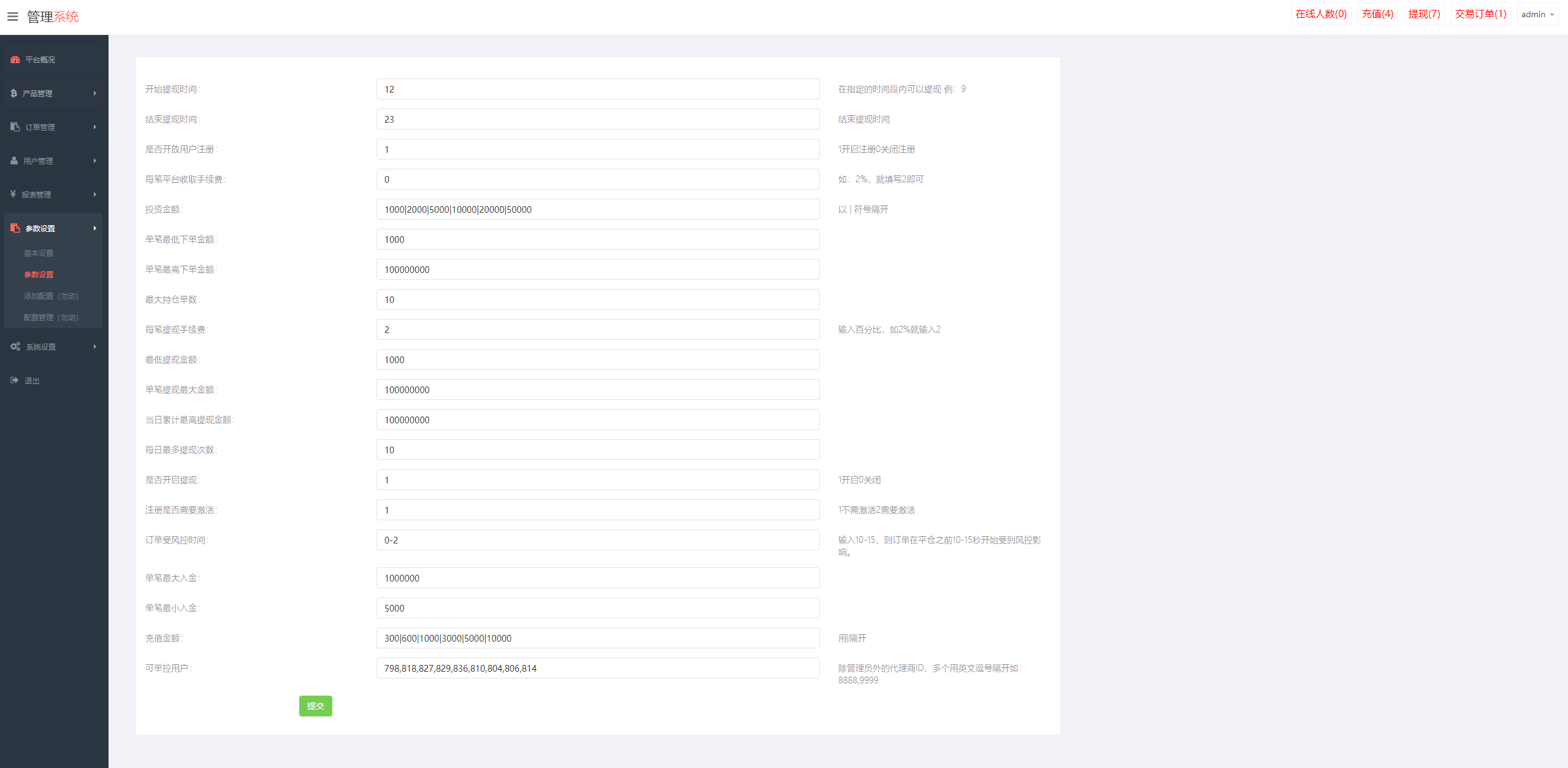Expand the 系统设置 menu arrow
The height and width of the screenshot is (768, 1568).
95,347
